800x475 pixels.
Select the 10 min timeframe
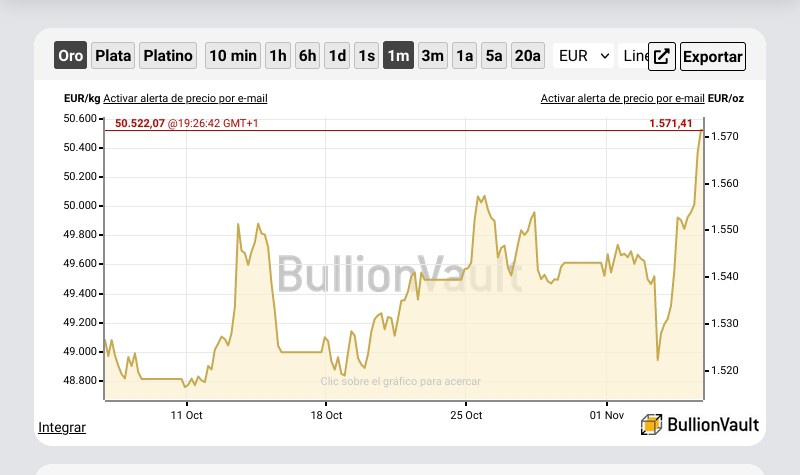(233, 55)
